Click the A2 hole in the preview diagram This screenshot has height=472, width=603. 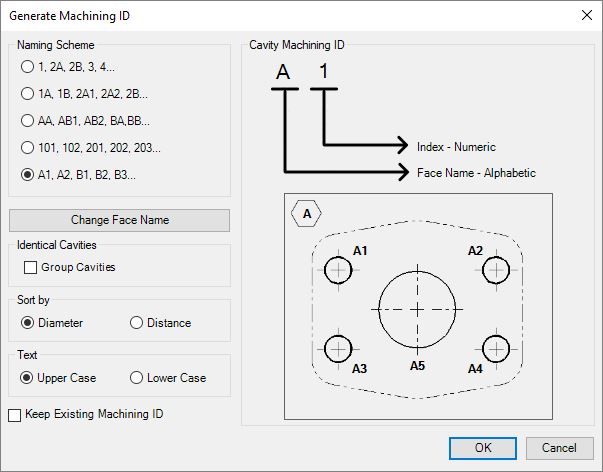click(x=496, y=269)
